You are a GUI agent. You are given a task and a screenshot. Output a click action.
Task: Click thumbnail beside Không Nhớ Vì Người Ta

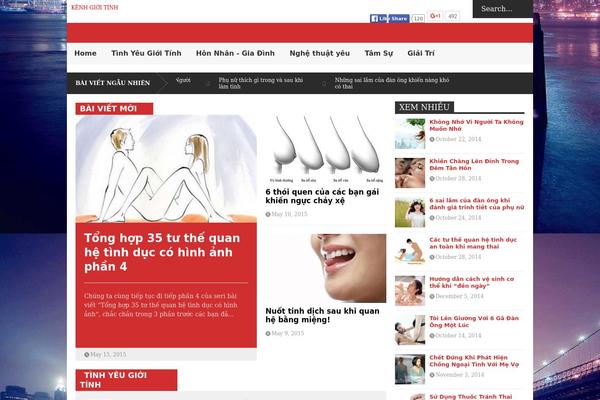point(410,134)
